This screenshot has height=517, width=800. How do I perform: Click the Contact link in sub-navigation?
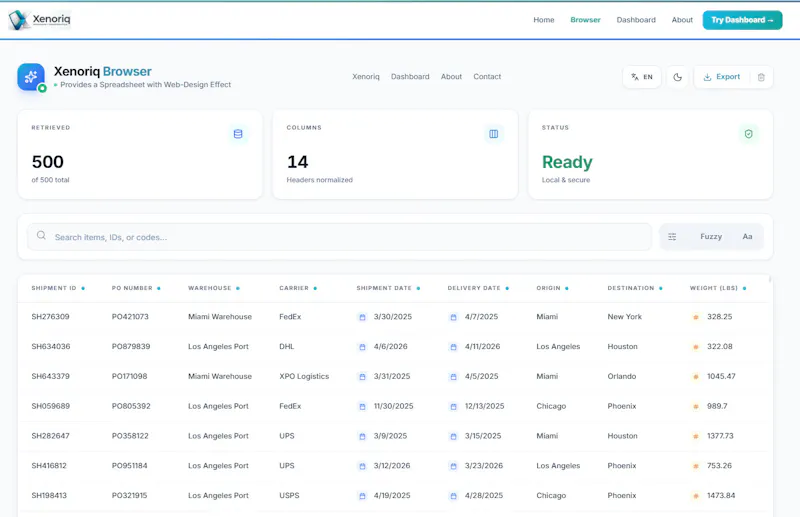[487, 77]
